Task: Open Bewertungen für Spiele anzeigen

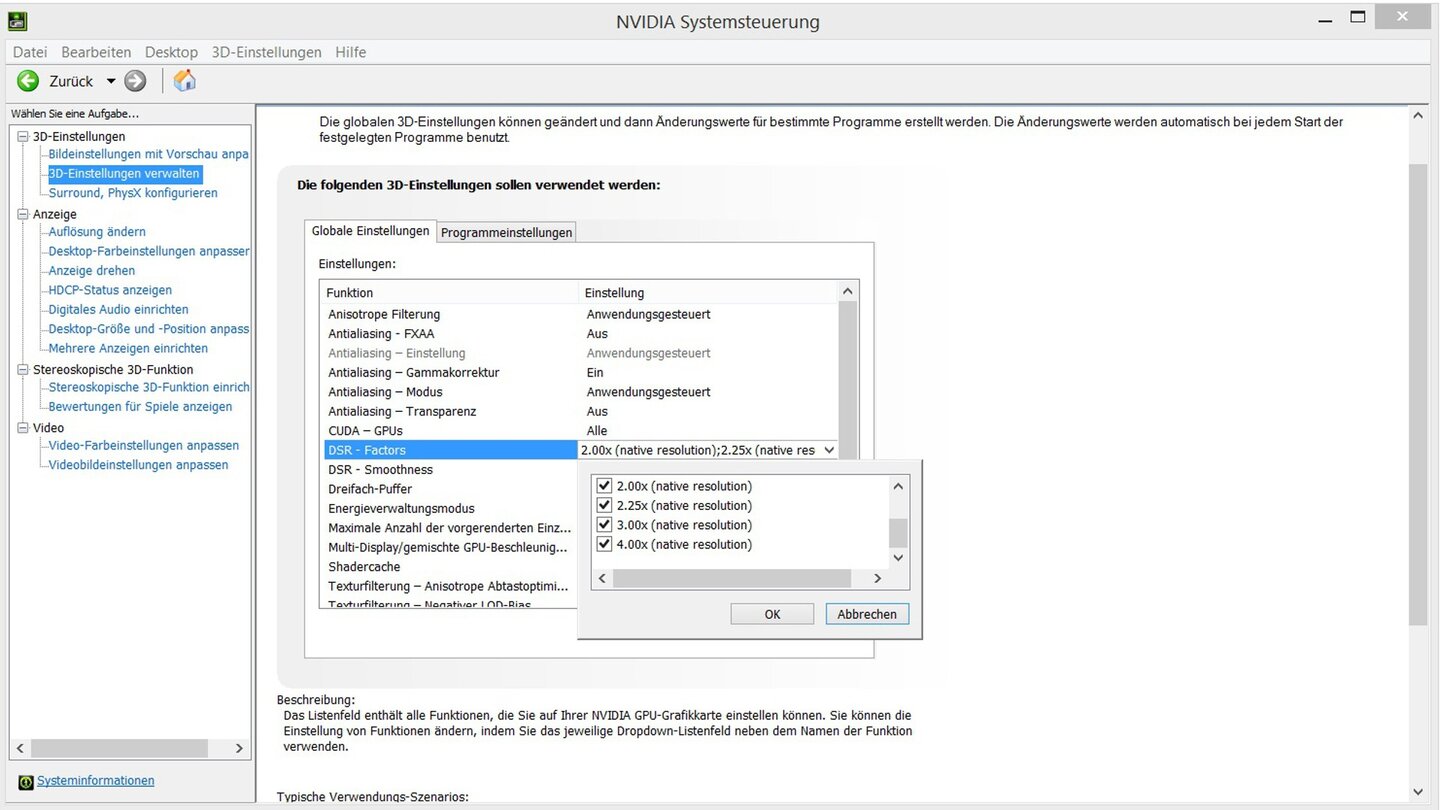Action: point(140,407)
